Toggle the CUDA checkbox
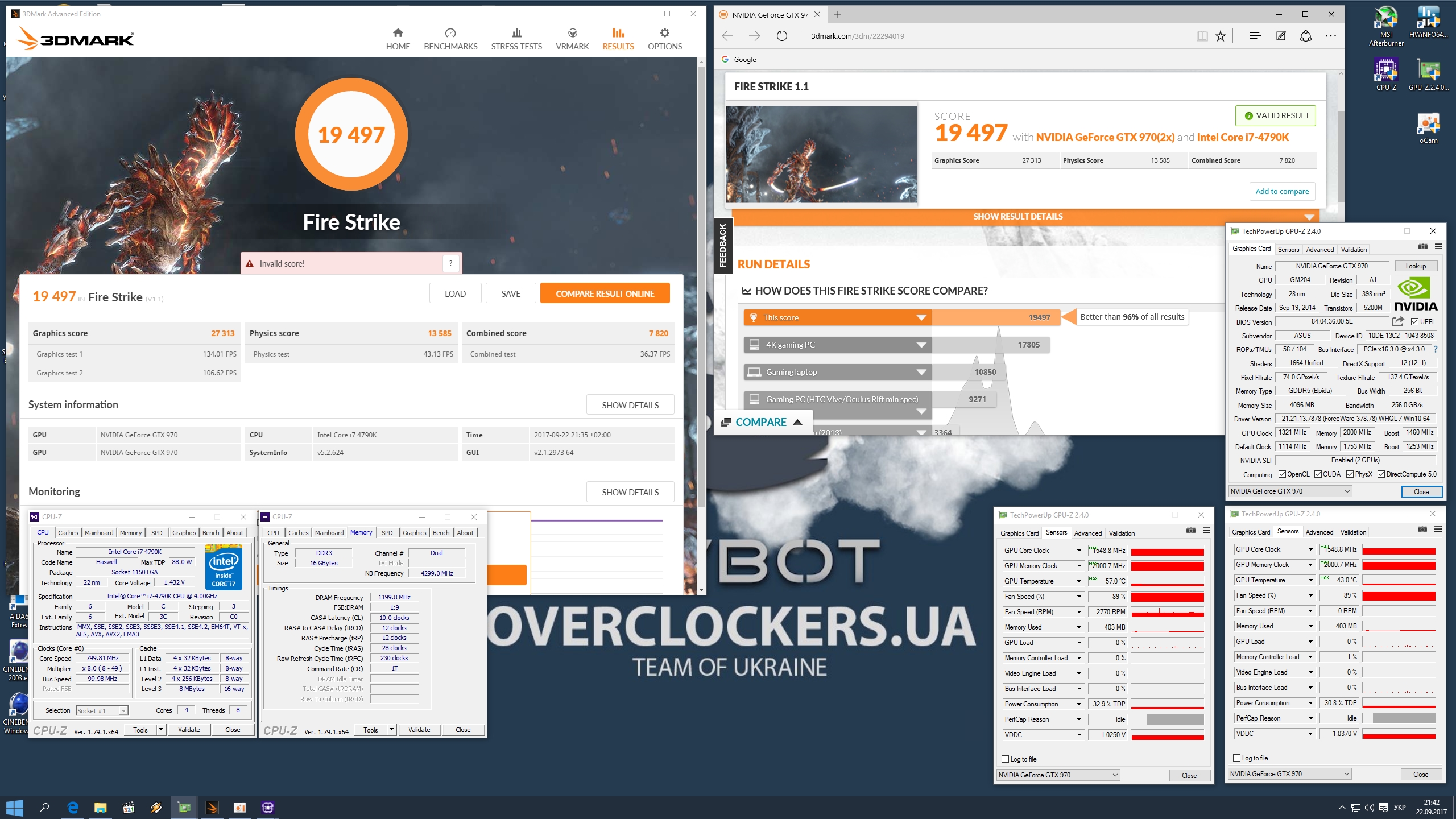This screenshot has height=819, width=1456. (x=1318, y=474)
